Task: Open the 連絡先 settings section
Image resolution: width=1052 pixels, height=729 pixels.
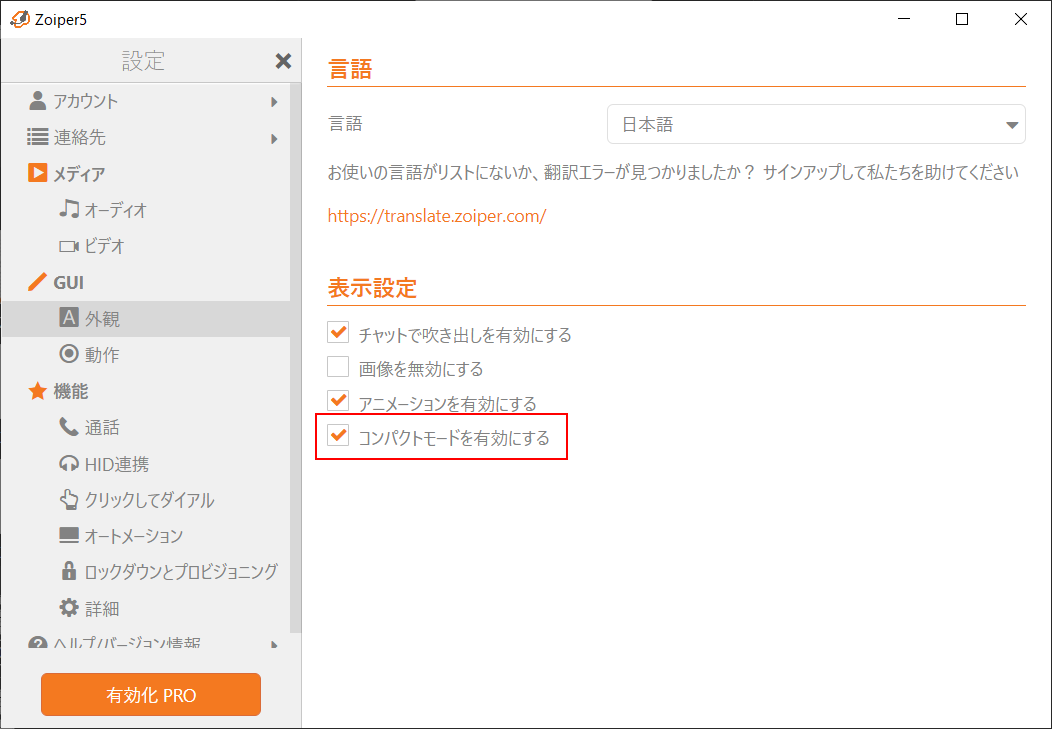Action: pyautogui.click(x=146, y=137)
